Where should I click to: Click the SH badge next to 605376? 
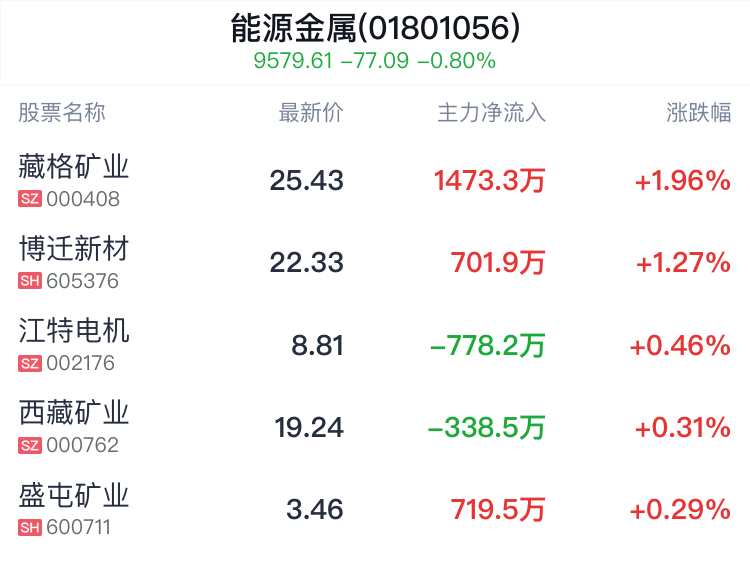click(30, 281)
